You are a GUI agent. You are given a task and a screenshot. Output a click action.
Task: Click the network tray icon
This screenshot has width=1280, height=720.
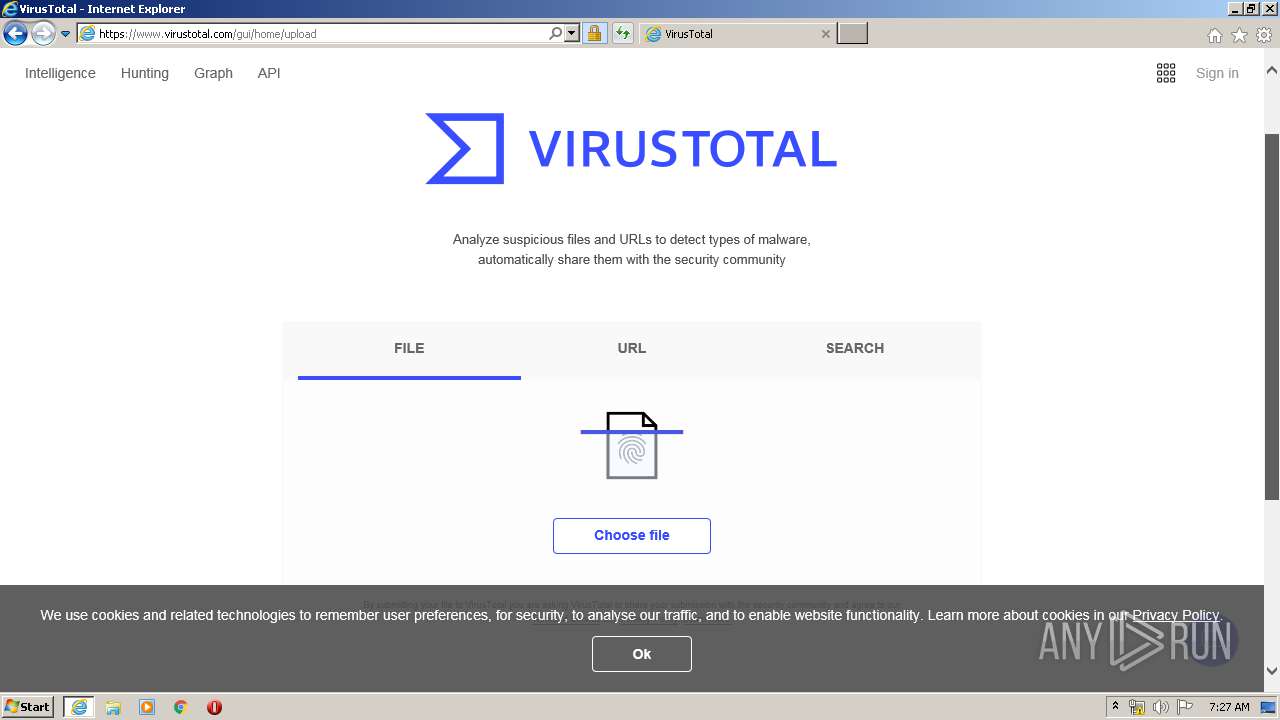[1137, 707]
